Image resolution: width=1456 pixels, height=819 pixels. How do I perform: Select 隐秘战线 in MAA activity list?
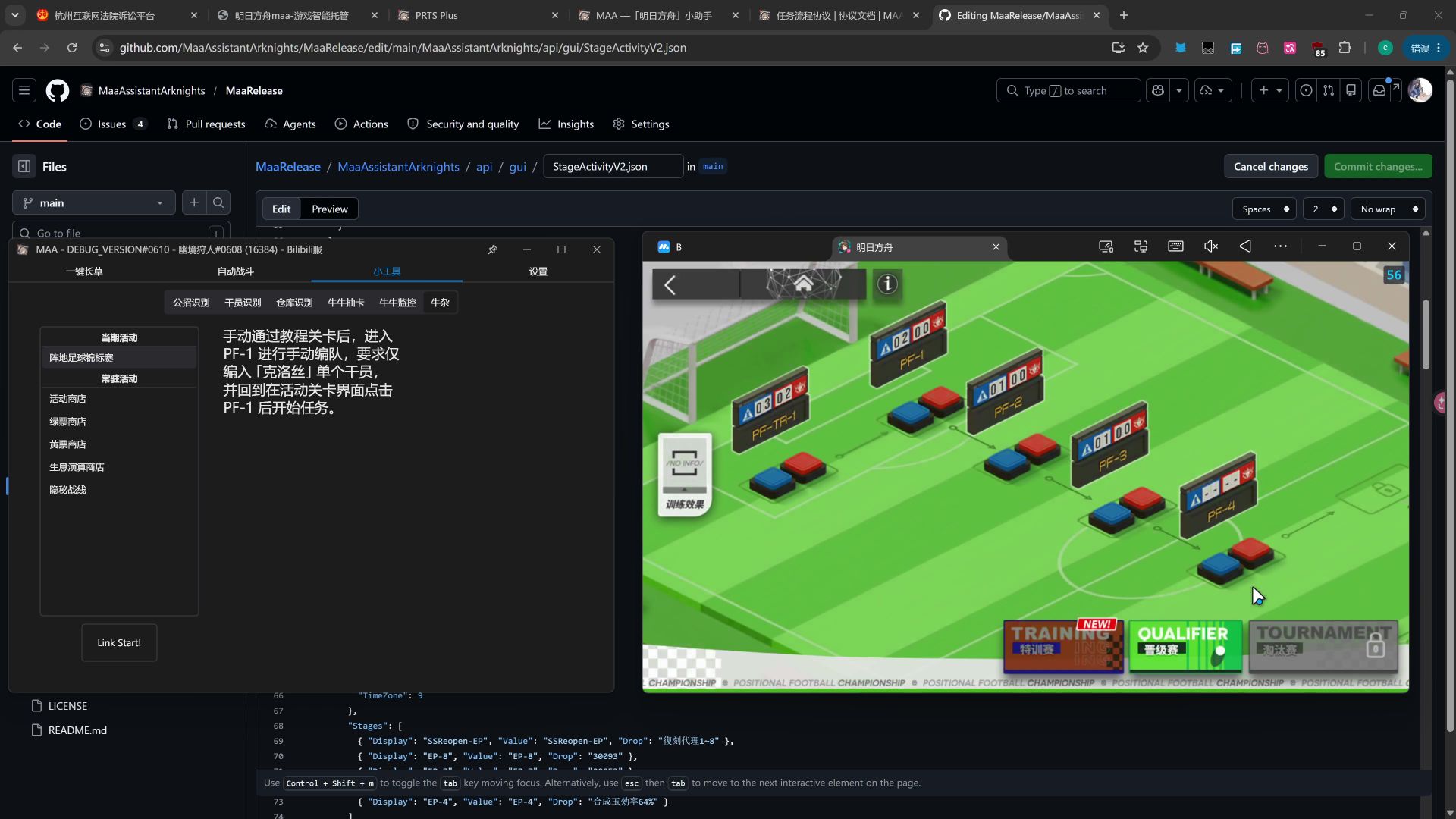tap(119, 490)
